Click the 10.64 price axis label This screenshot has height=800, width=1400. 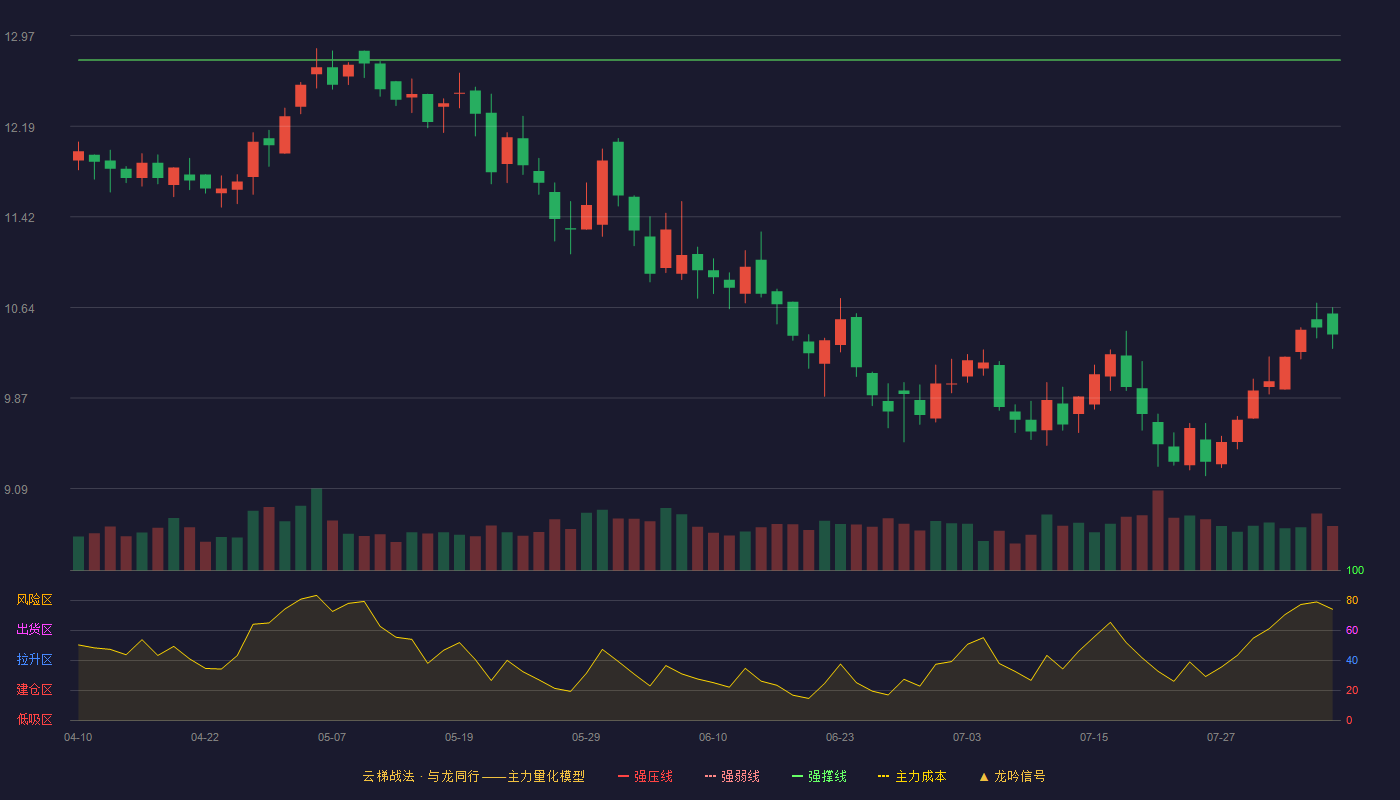point(19,309)
